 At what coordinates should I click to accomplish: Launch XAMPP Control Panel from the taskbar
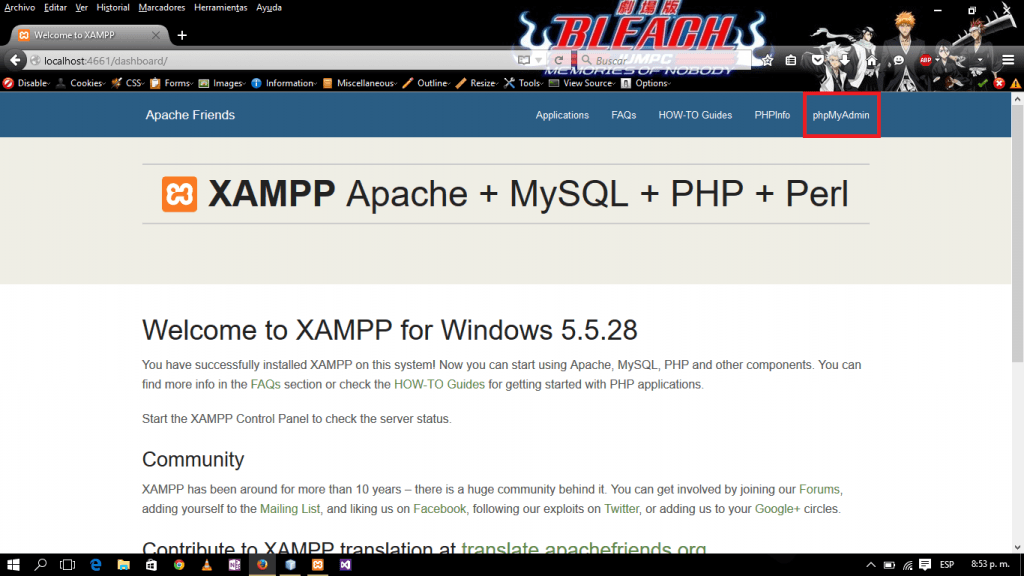click(317, 564)
